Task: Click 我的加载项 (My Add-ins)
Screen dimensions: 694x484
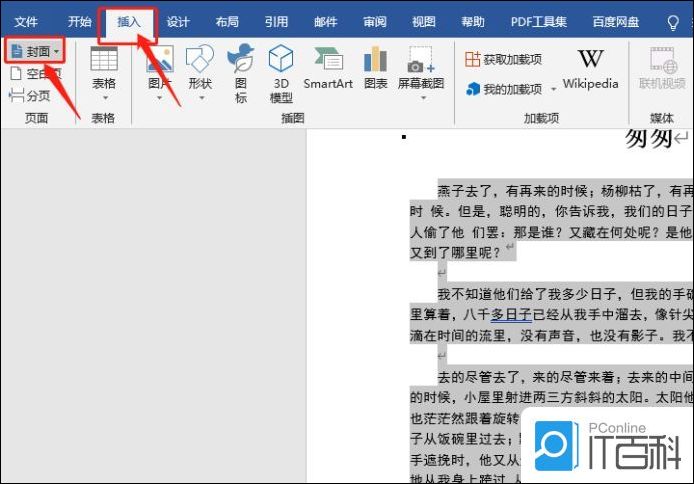Action: (504, 89)
